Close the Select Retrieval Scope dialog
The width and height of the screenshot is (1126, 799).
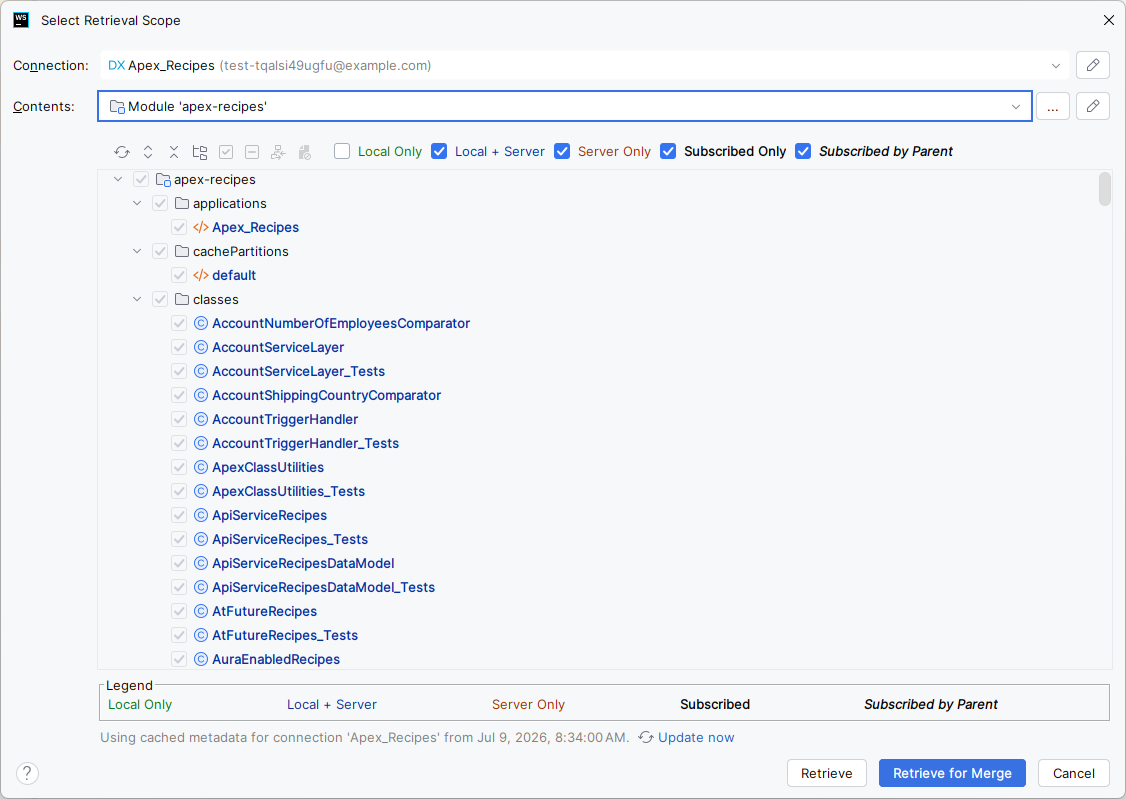[x=1108, y=20]
